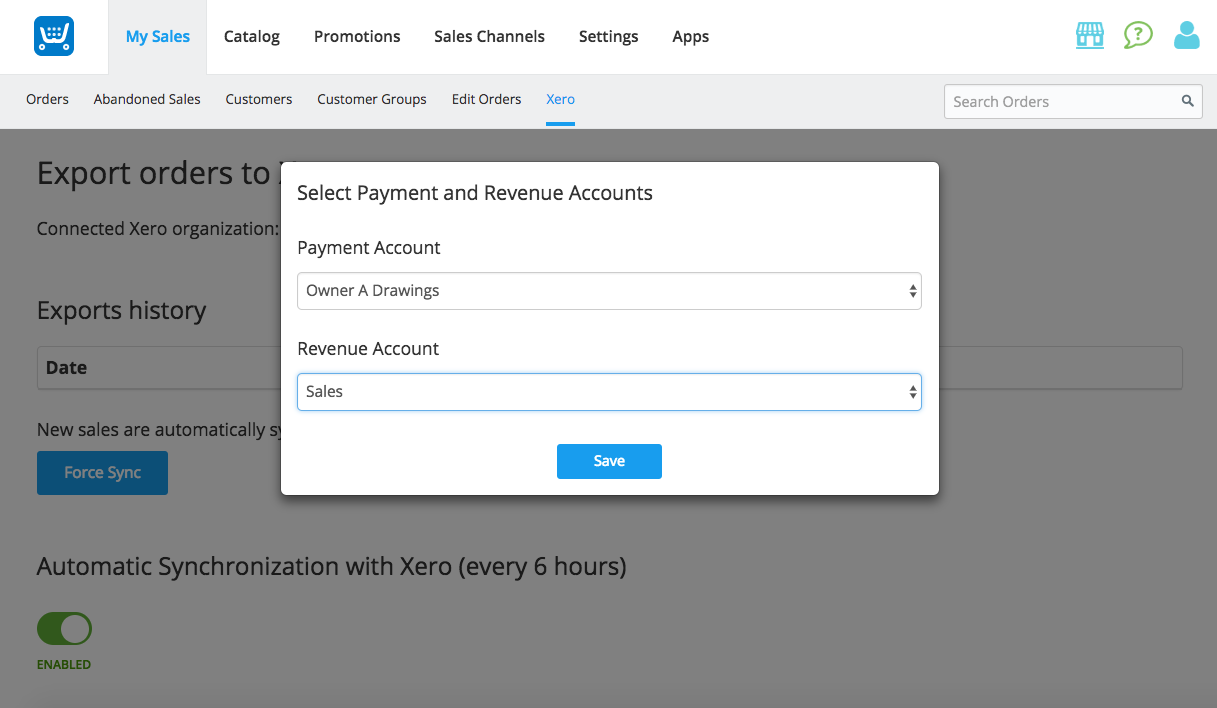Image resolution: width=1217 pixels, height=708 pixels.
Task: Open the Promotions menu
Action: [x=357, y=37]
